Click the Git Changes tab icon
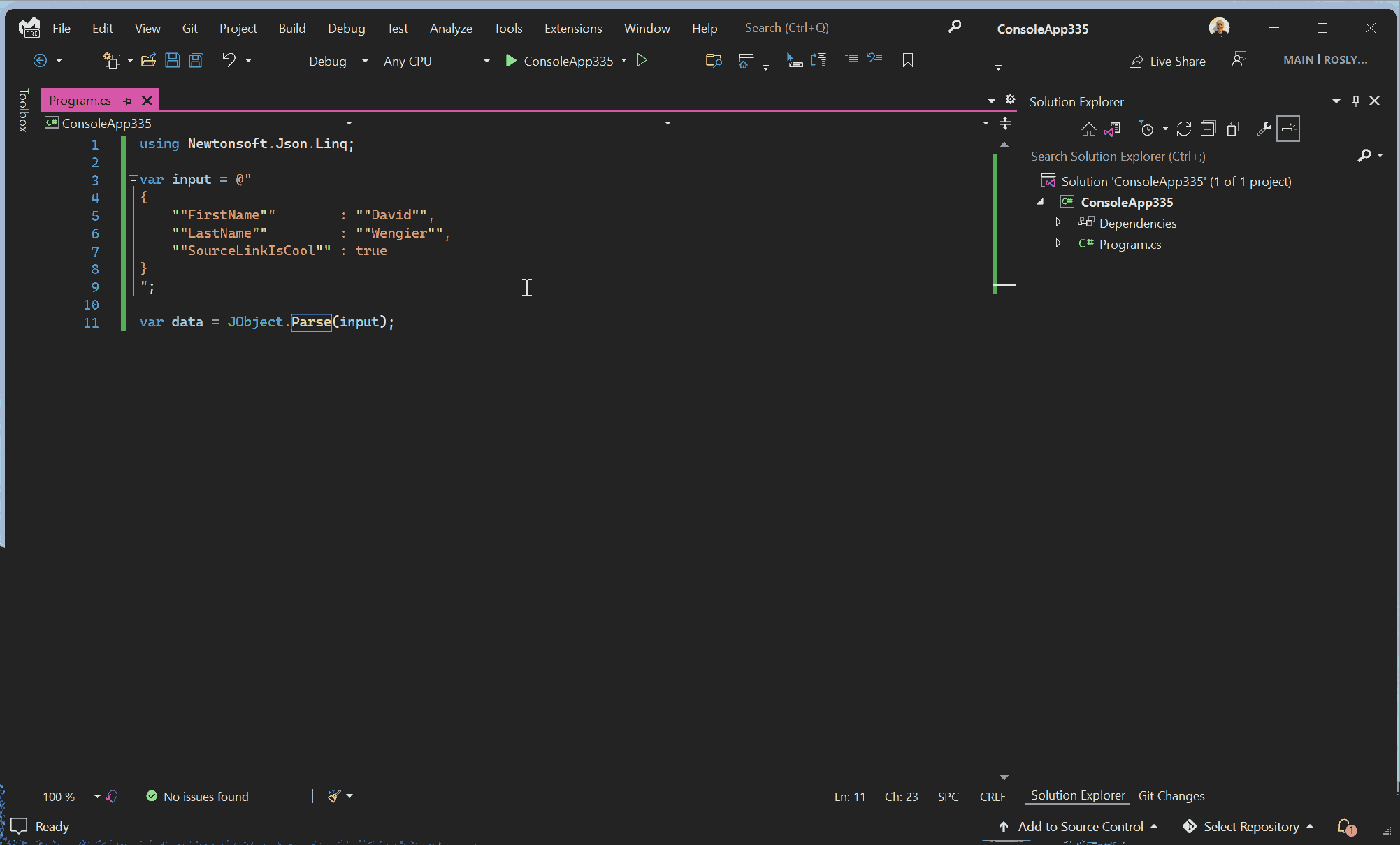The width and height of the screenshot is (1400, 845). [x=1171, y=795]
